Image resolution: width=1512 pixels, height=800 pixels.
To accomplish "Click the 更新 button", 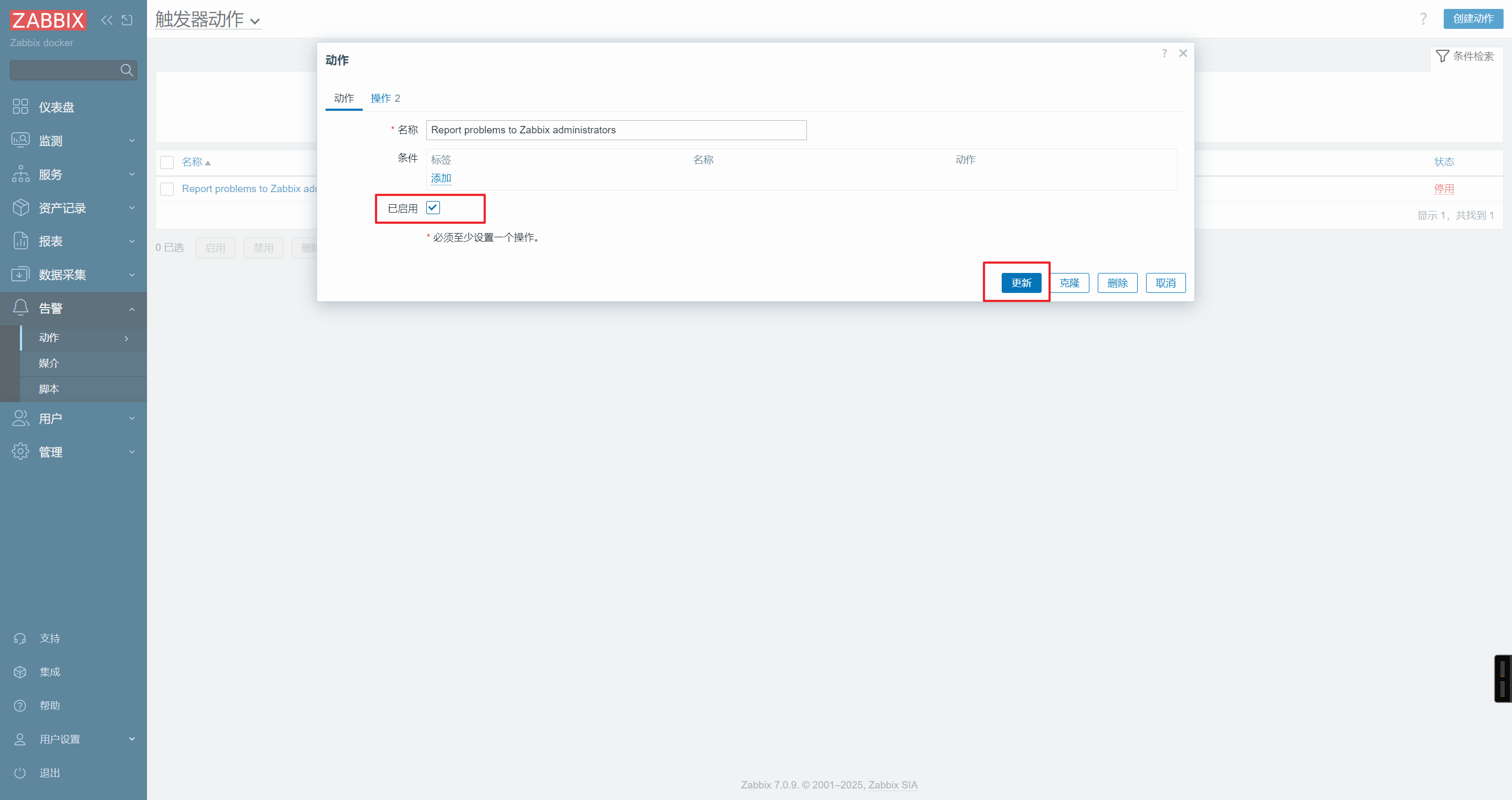I will click(1021, 283).
